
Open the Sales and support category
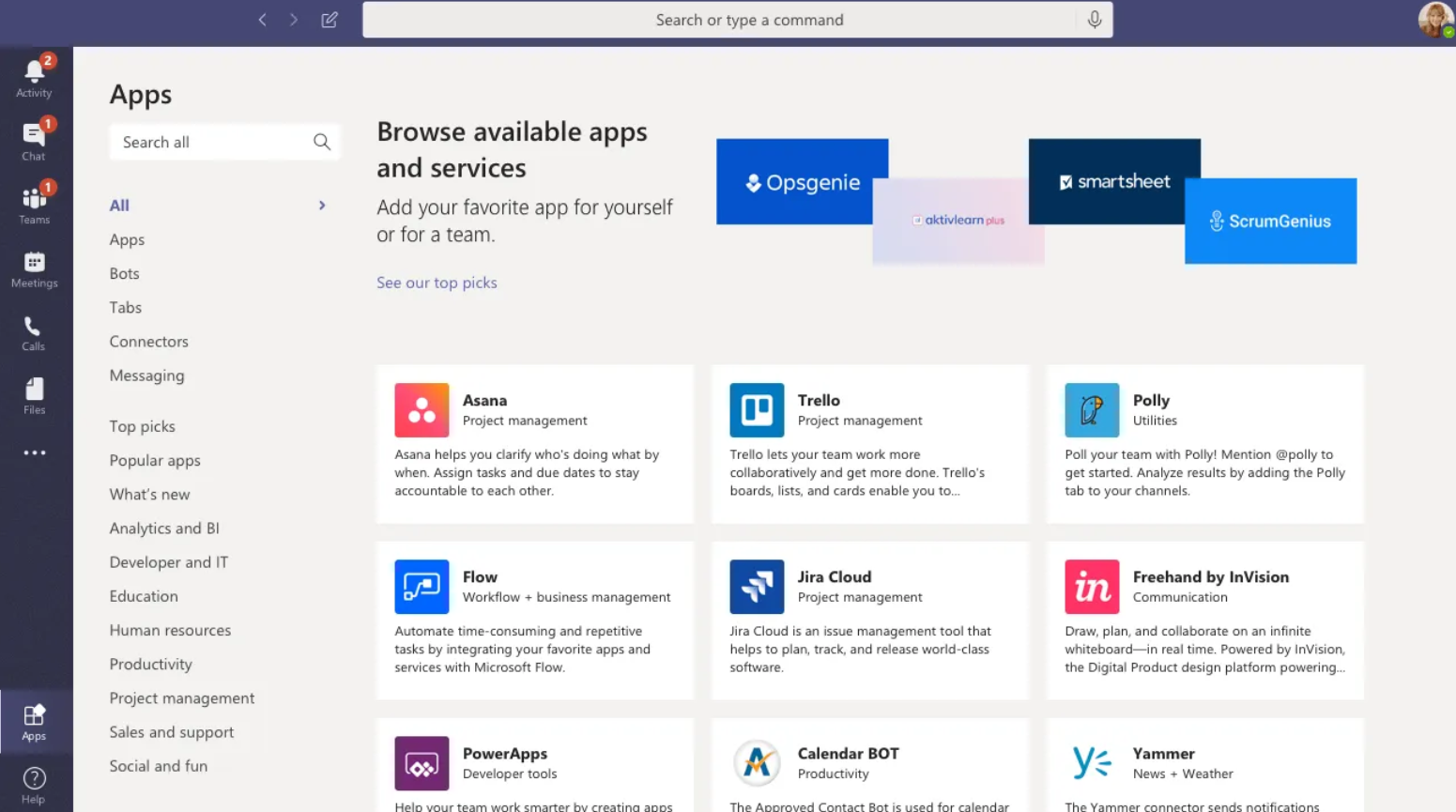(x=172, y=731)
